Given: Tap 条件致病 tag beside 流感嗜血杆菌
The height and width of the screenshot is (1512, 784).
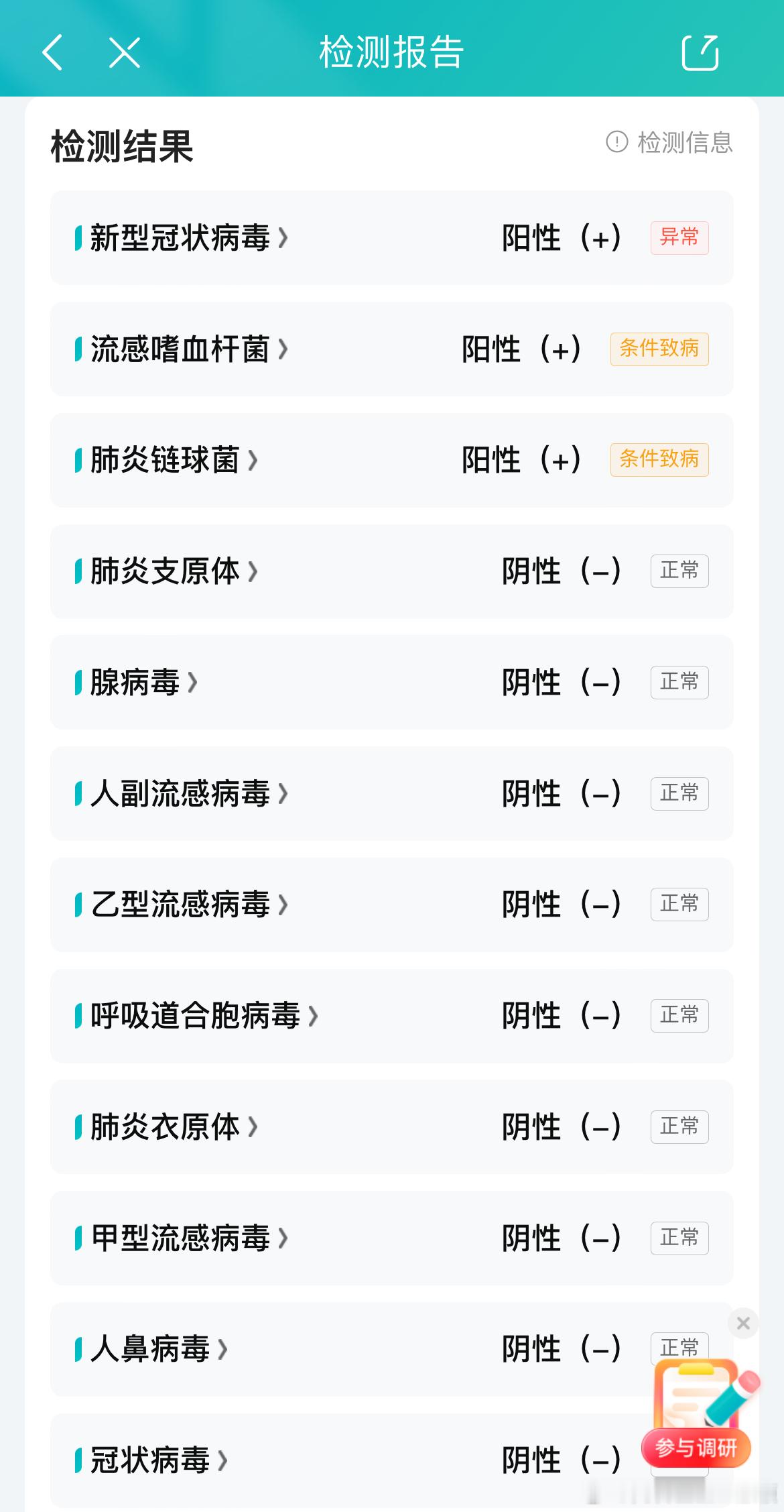Looking at the screenshot, I should (x=659, y=349).
